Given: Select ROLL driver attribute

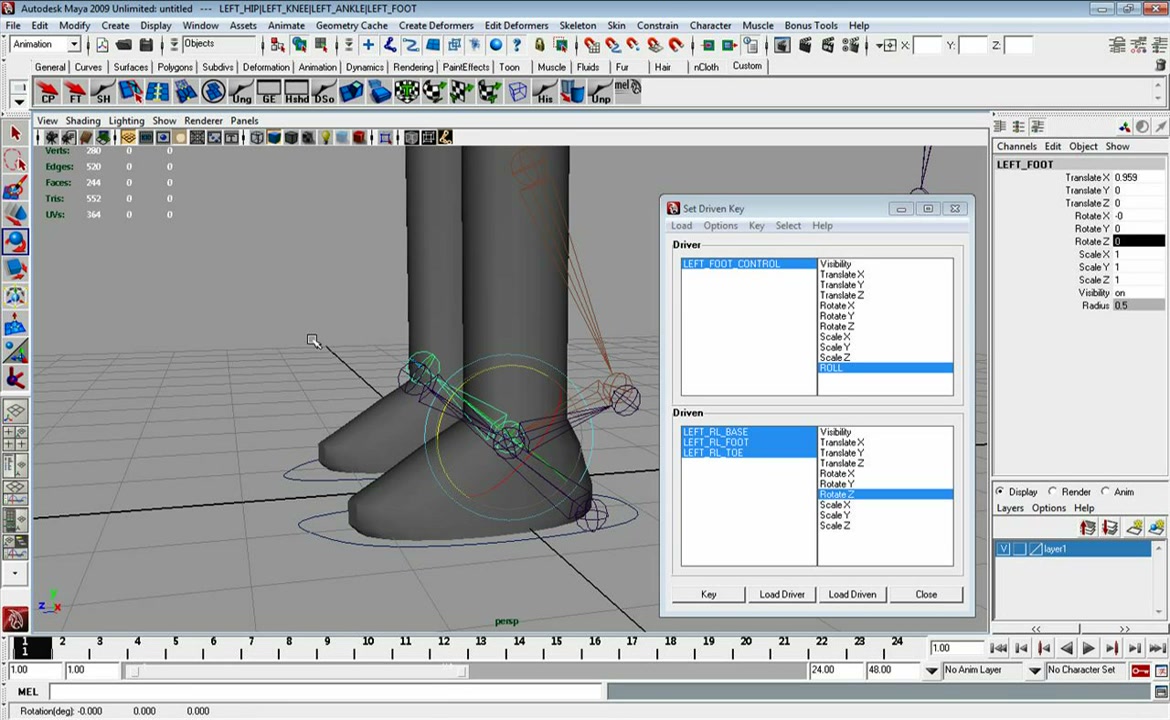Looking at the screenshot, I should [x=886, y=368].
